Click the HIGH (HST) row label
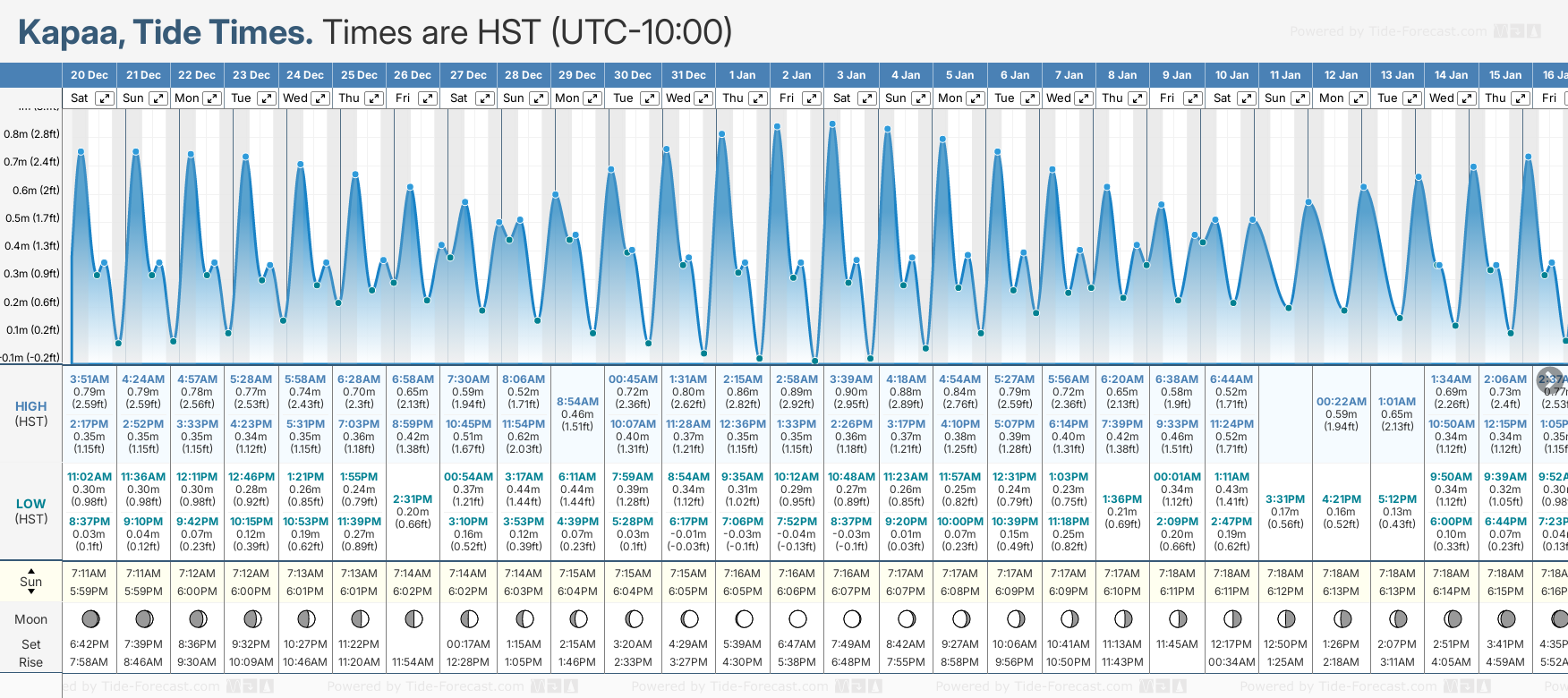Screen dimensions: 1568x698 click(x=31, y=413)
